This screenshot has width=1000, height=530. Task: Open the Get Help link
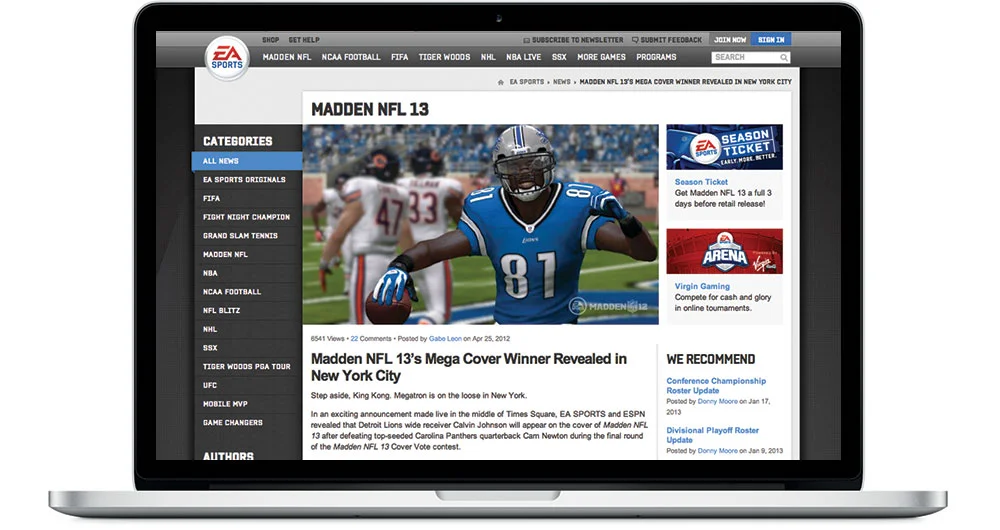click(304, 40)
